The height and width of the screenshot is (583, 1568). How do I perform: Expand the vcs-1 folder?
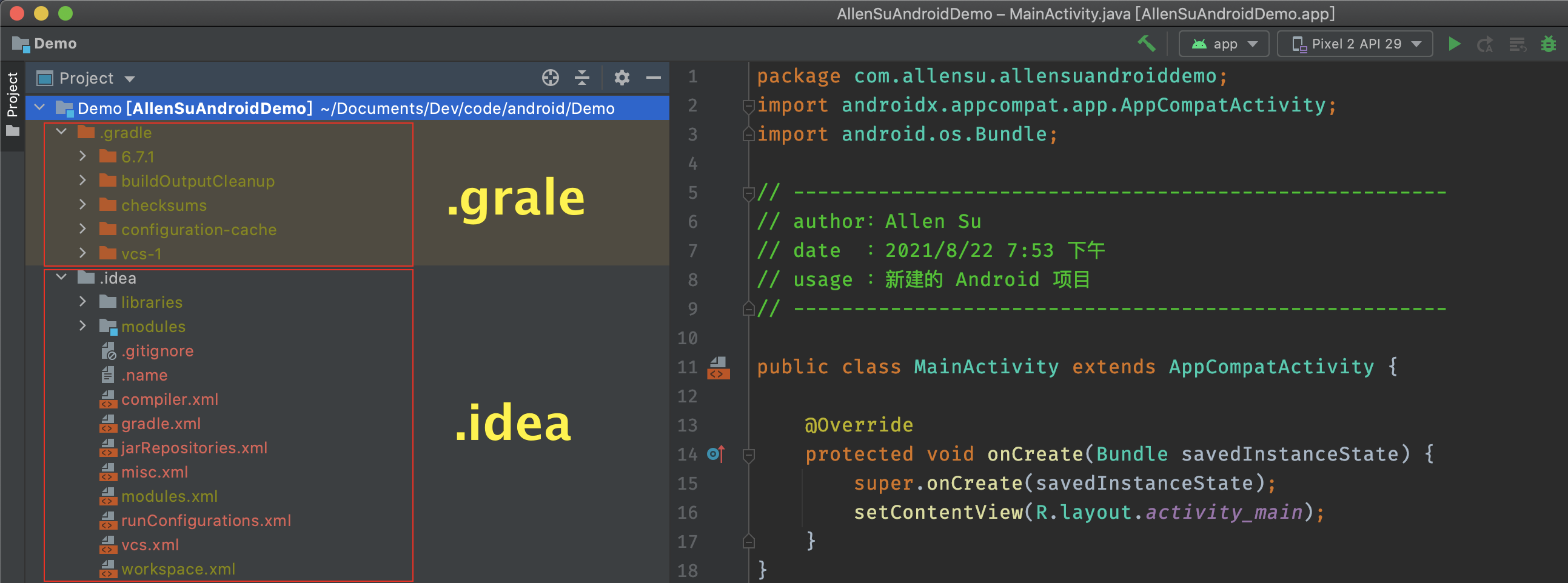pyautogui.click(x=83, y=253)
